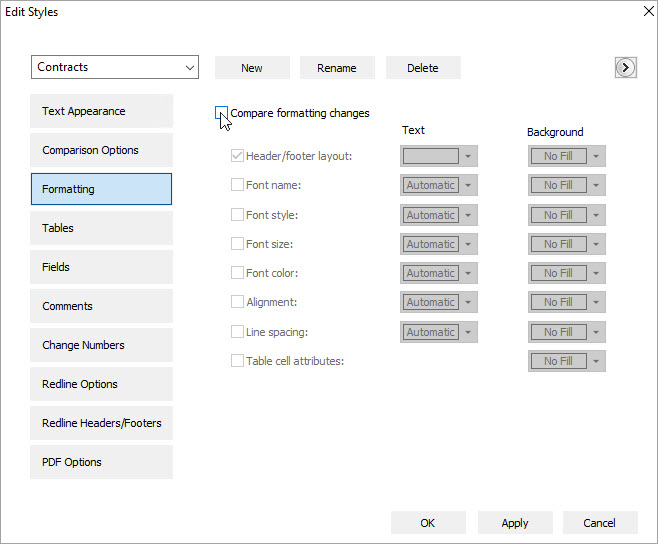Image resolution: width=658 pixels, height=544 pixels.
Task: Open Font color text color dropdown arrow
Action: pyautogui.click(x=468, y=273)
